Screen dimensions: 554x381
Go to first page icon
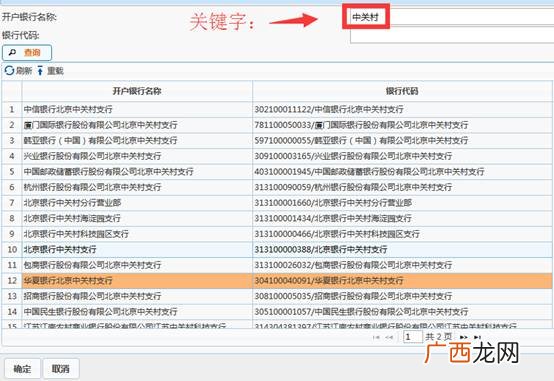click(376, 338)
